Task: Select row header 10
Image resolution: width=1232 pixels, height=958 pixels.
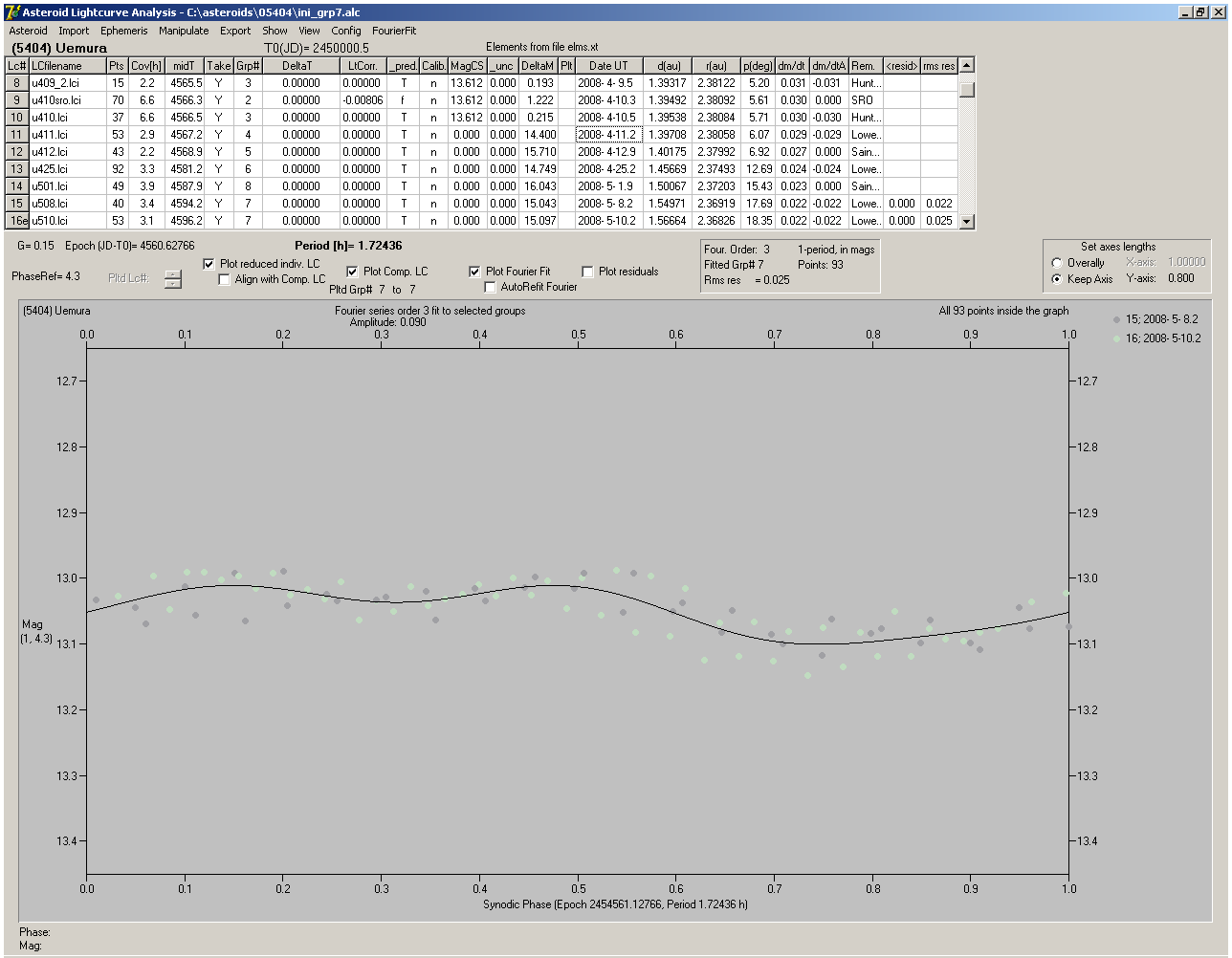Action: (x=17, y=118)
